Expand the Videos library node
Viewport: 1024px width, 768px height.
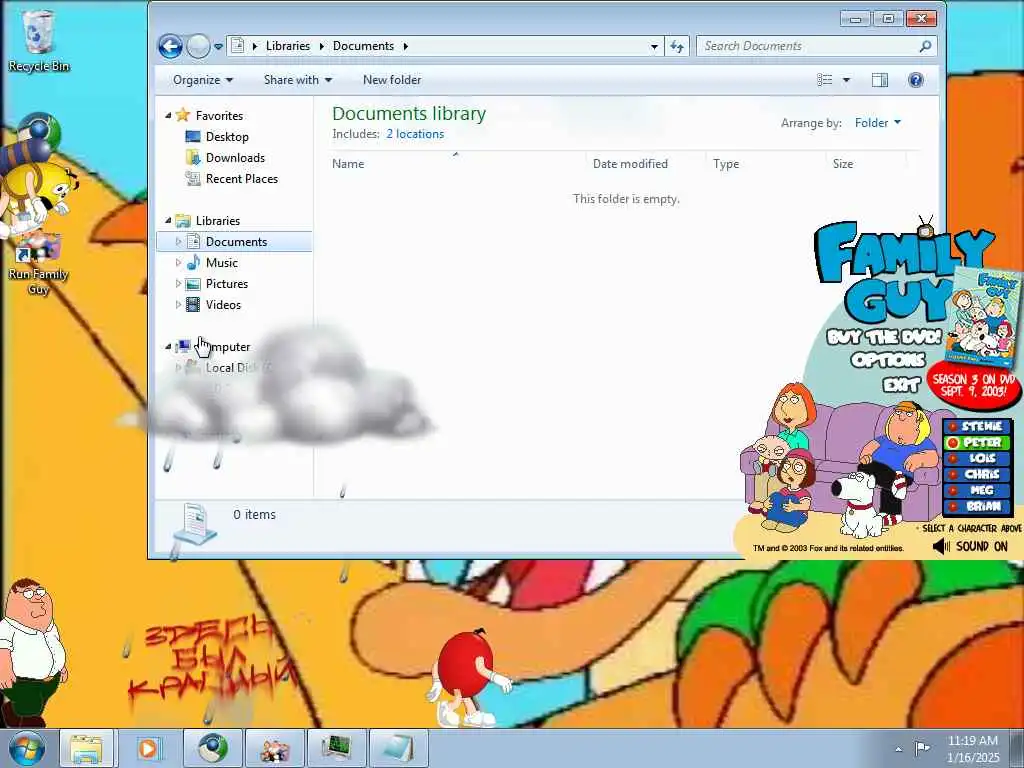tap(178, 304)
